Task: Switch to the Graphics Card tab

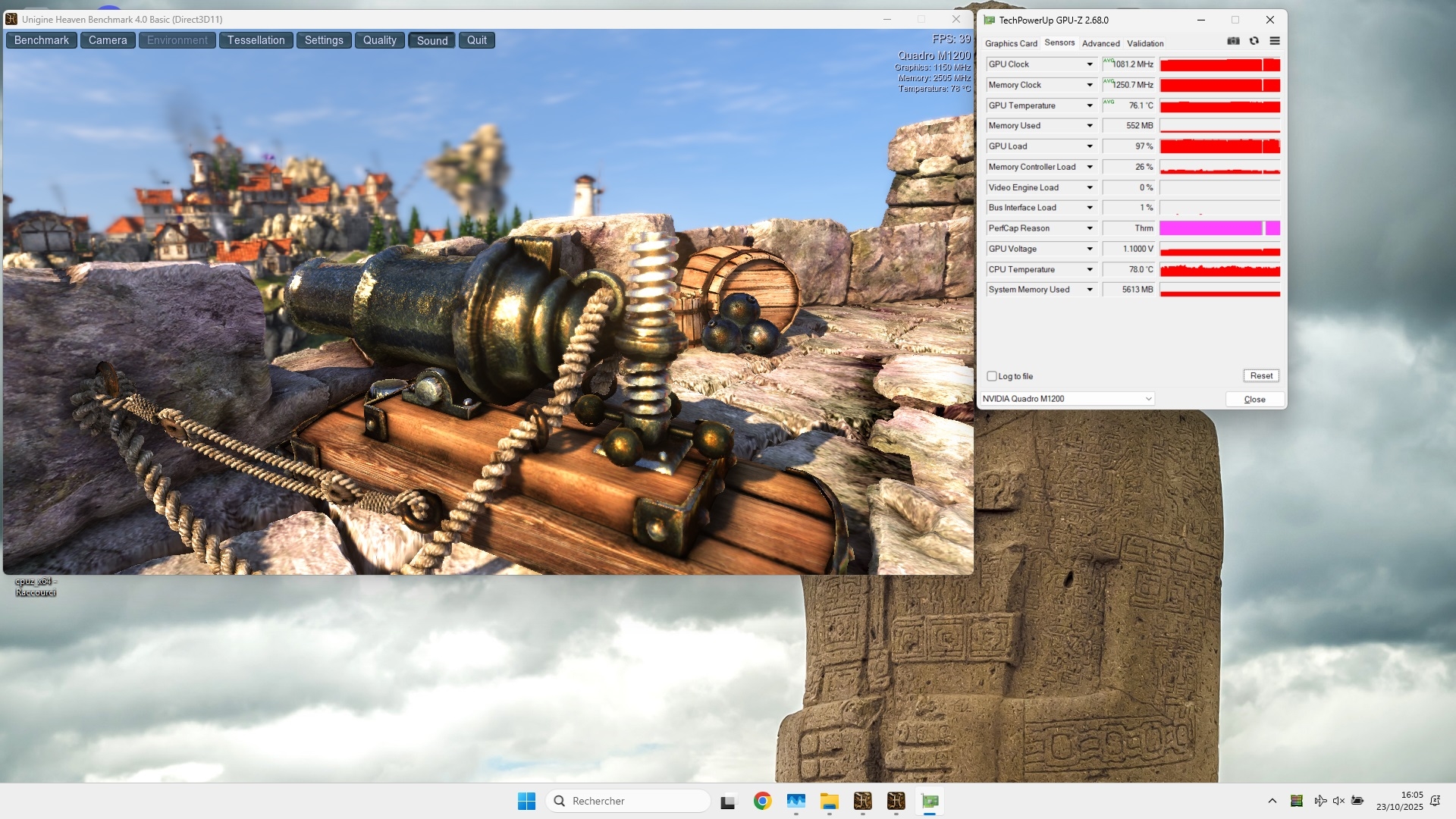Action: tap(1010, 43)
